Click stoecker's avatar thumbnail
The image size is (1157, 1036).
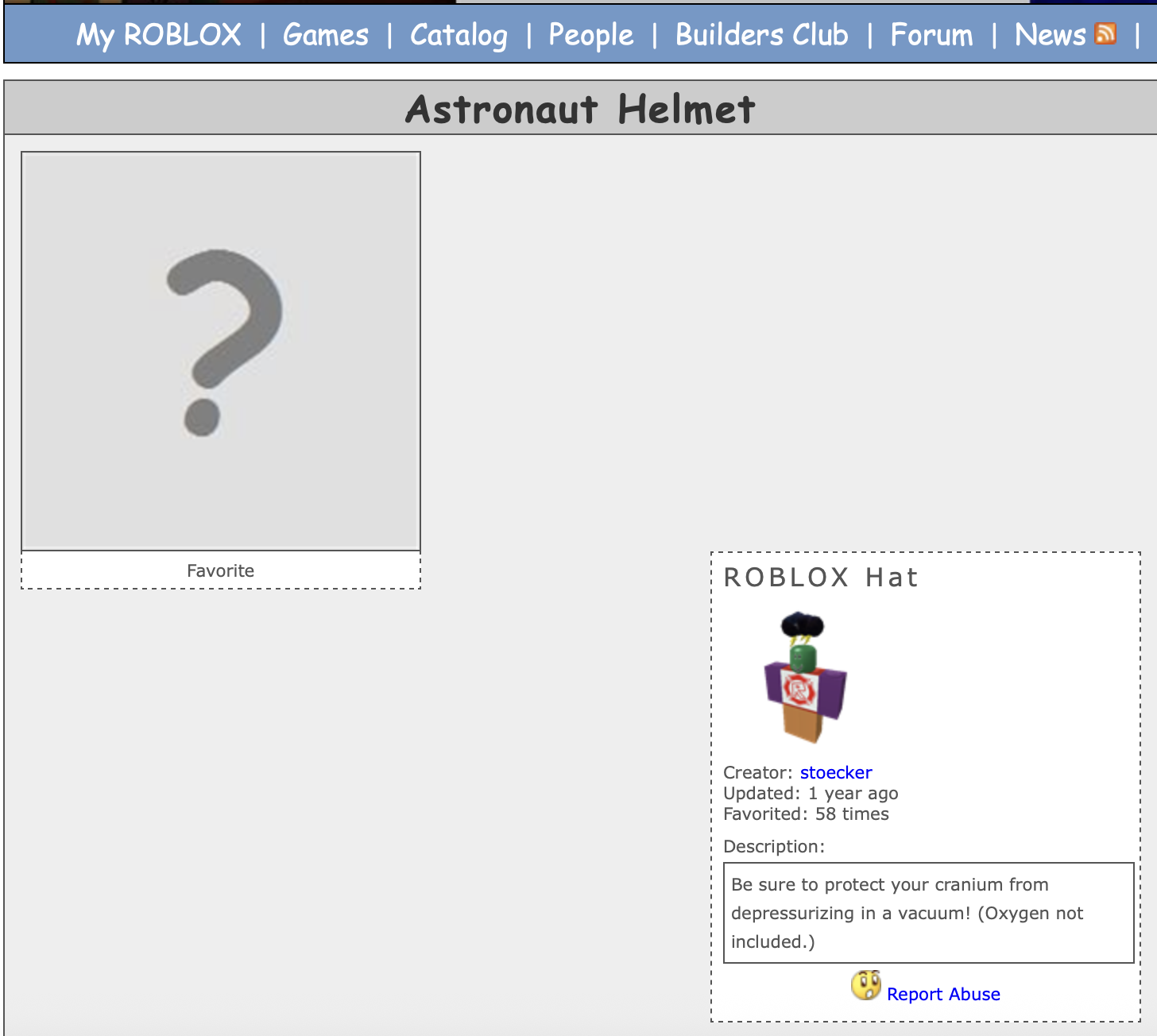[805, 678]
